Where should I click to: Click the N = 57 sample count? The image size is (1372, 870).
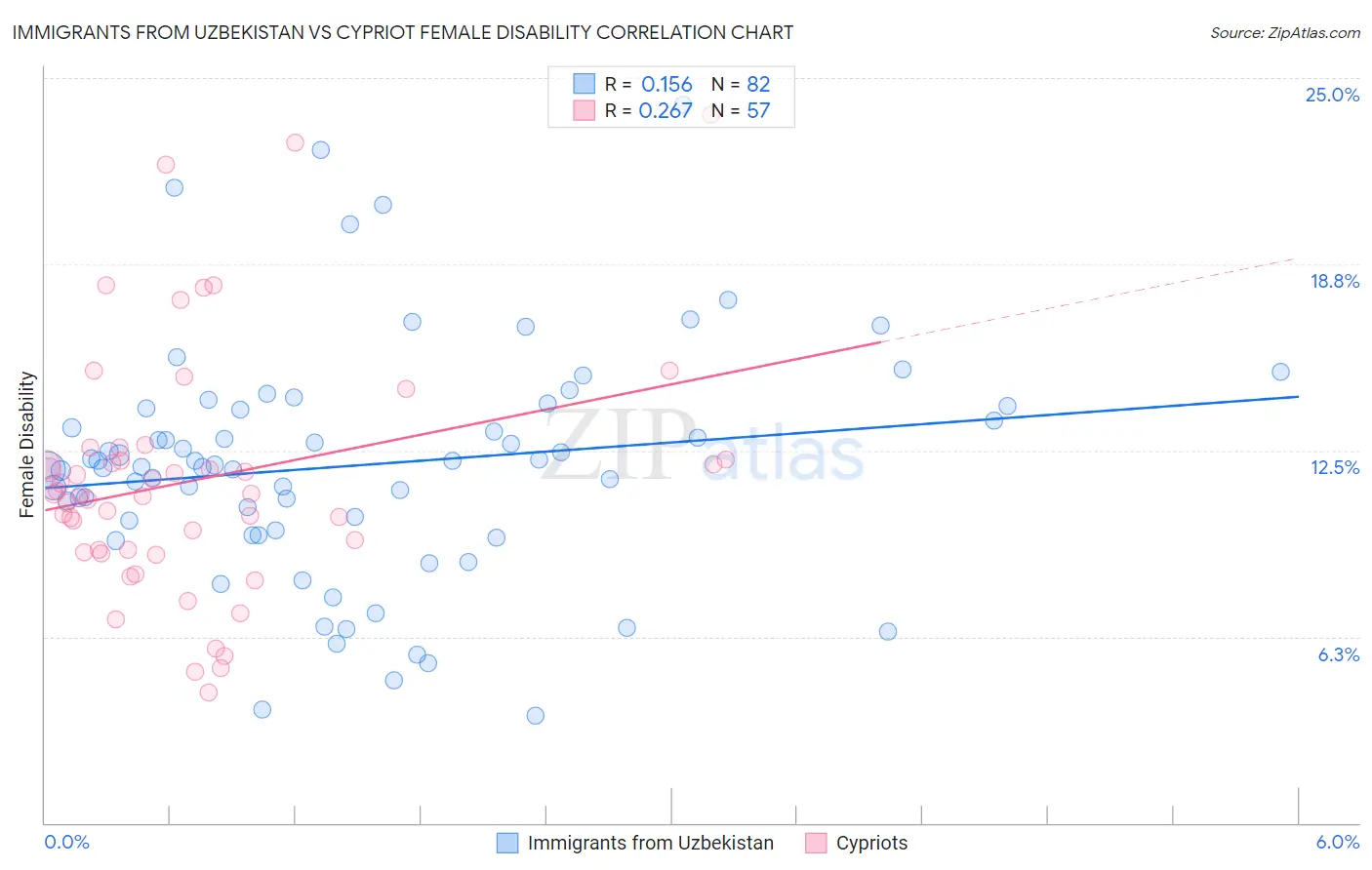click(741, 110)
